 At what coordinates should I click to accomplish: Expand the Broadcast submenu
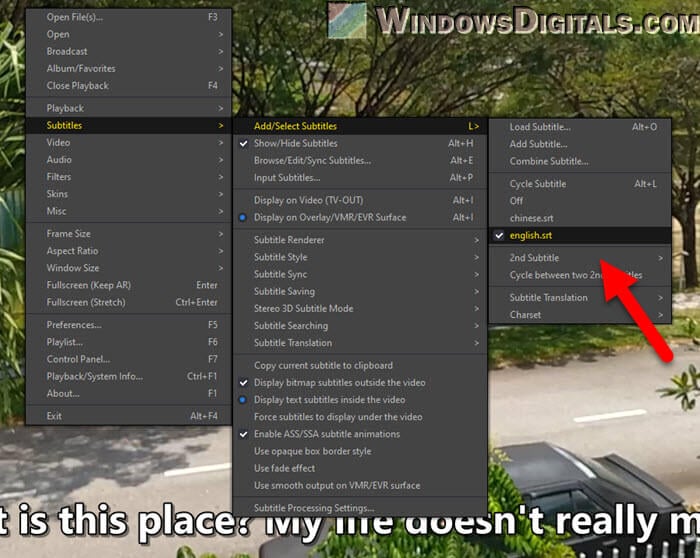(x=129, y=51)
